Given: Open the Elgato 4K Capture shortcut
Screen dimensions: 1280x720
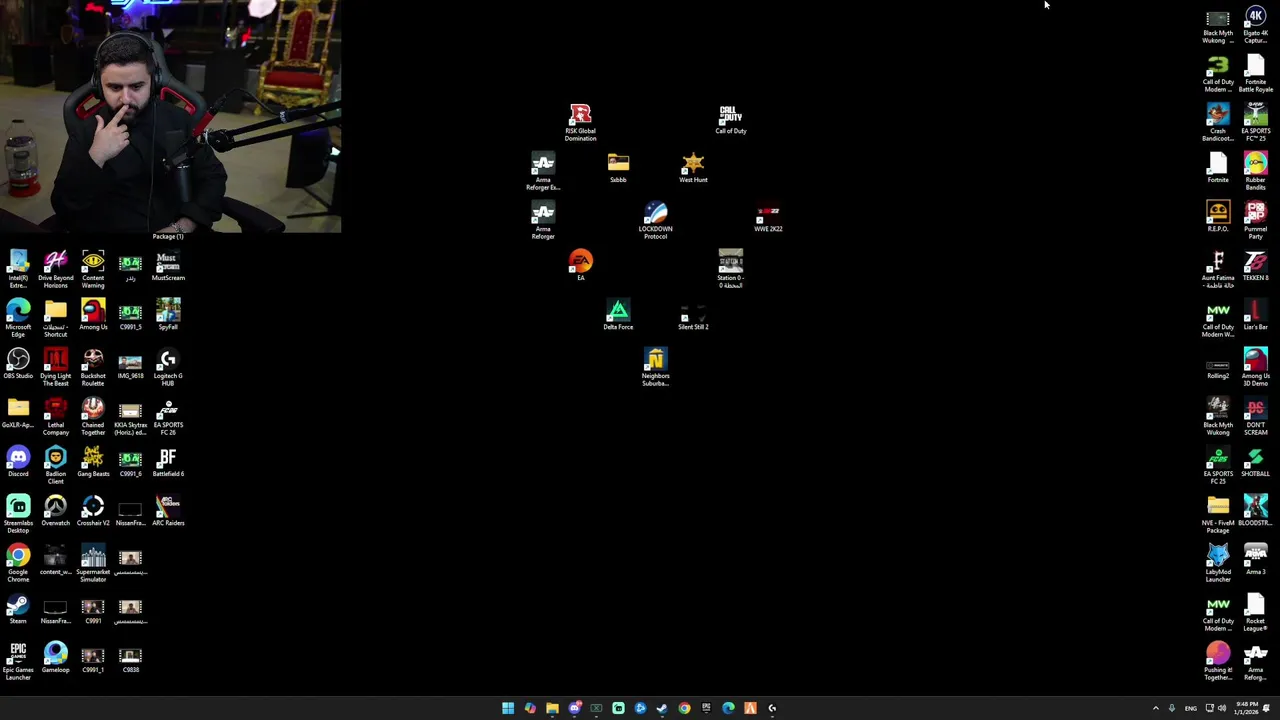Looking at the screenshot, I should tap(1256, 25).
